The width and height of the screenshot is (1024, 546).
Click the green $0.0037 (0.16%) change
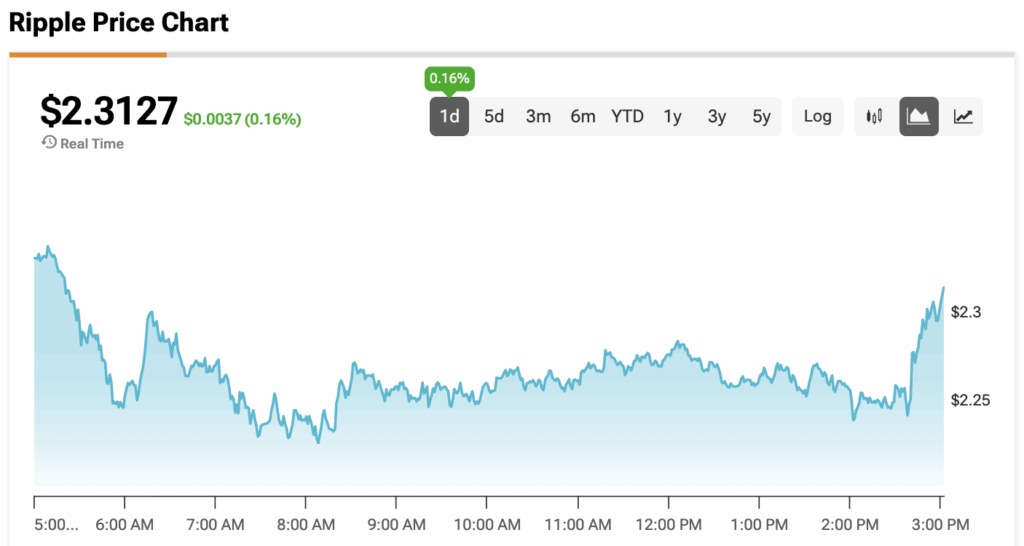(242, 119)
